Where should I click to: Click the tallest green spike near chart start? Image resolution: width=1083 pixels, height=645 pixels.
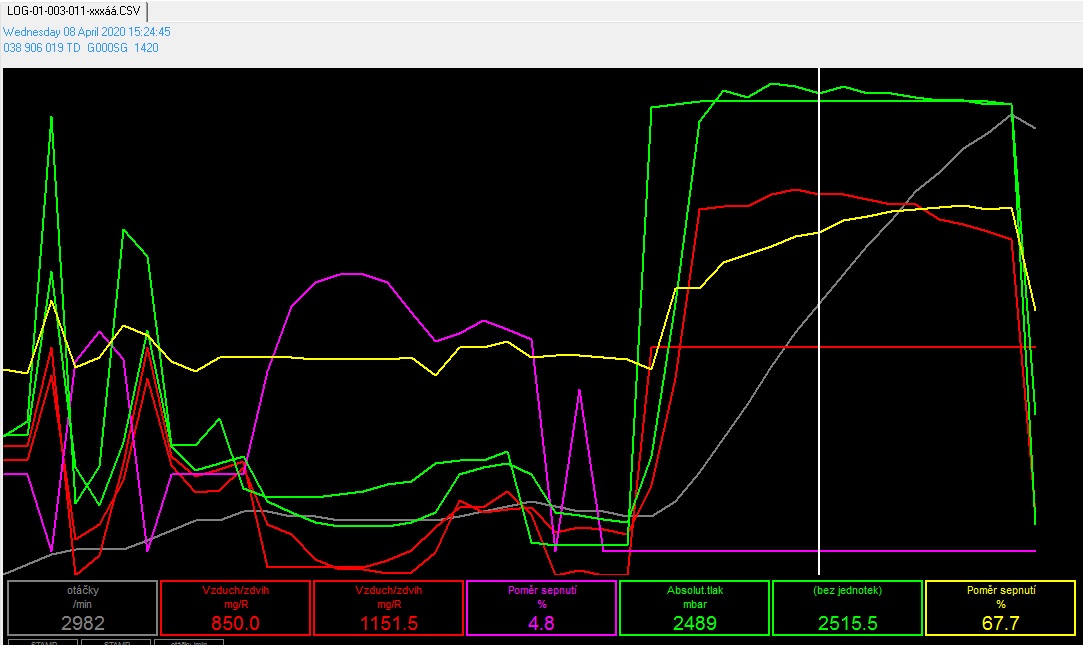(x=51, y=117)
